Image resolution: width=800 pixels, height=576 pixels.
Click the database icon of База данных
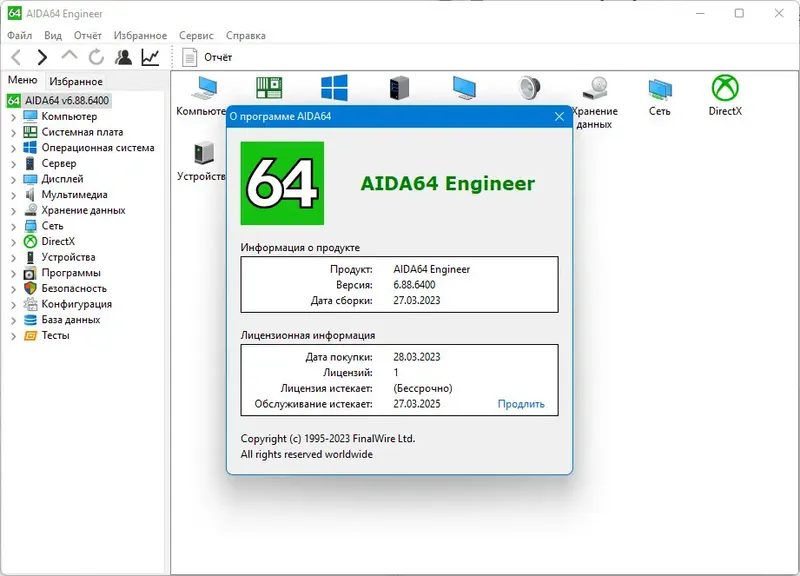click(31, 320)
